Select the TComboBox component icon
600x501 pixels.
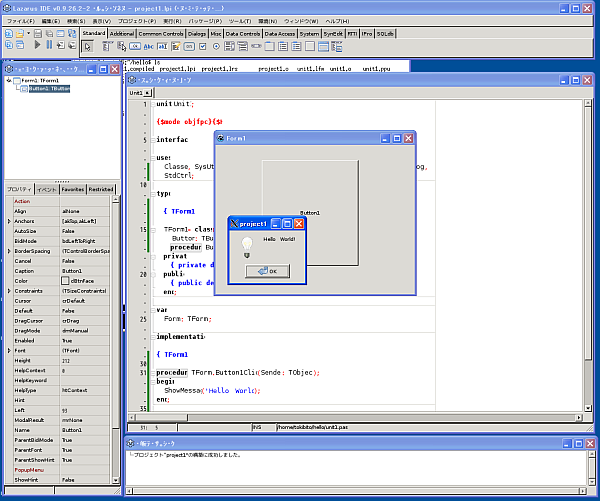(243, 47)
